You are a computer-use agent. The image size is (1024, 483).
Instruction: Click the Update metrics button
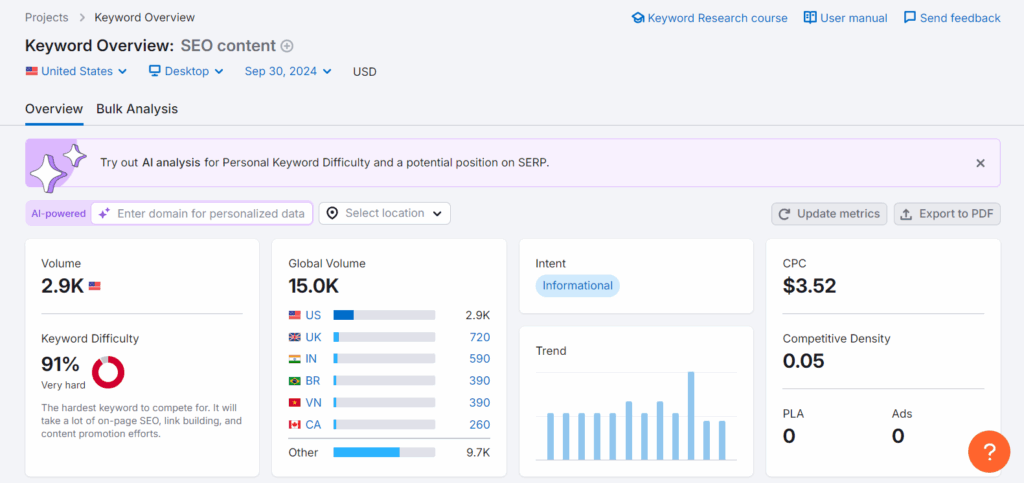pyautogui.click(x=829, y=213)
